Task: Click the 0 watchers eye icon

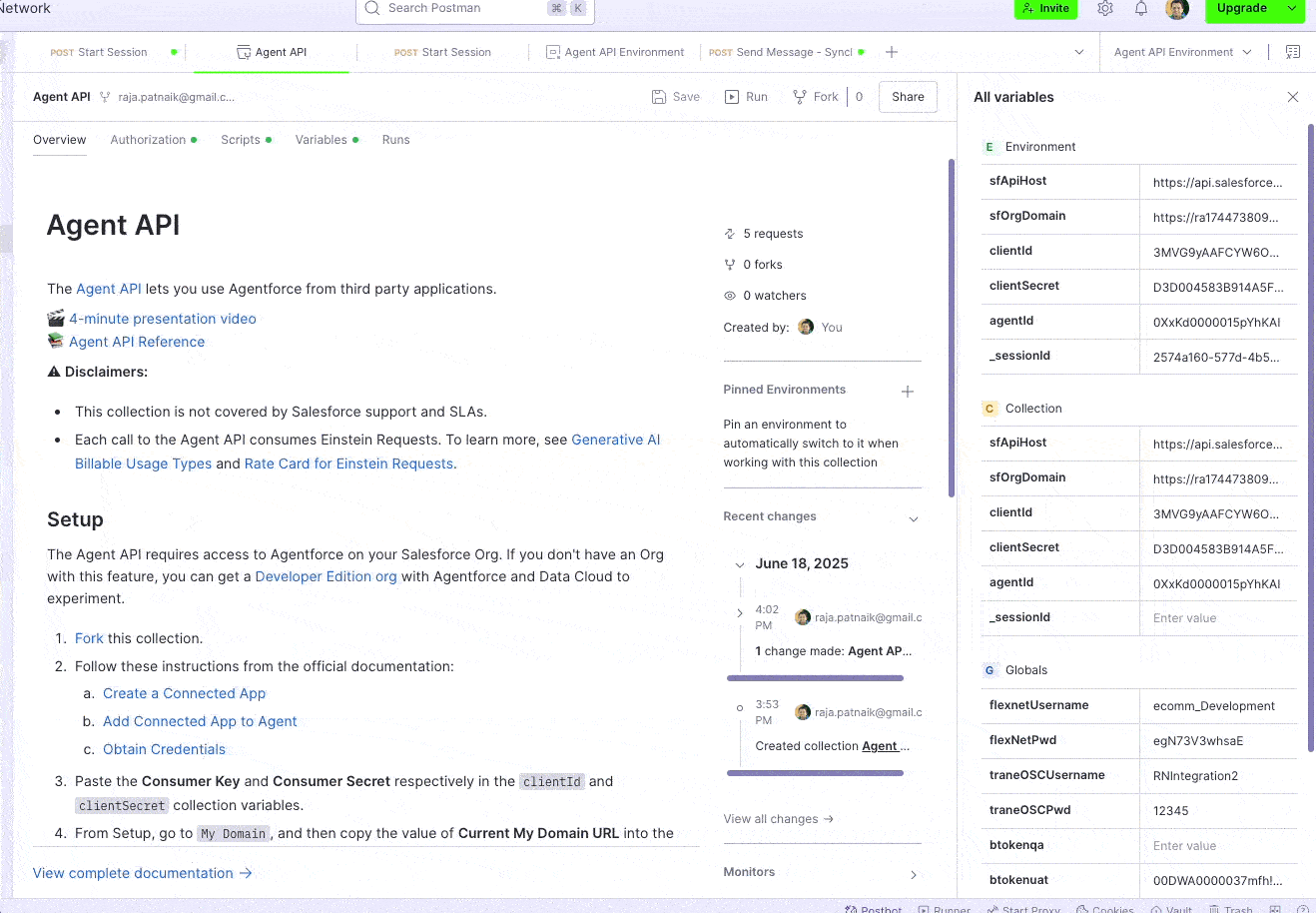Action: click(x=729, y=296)
